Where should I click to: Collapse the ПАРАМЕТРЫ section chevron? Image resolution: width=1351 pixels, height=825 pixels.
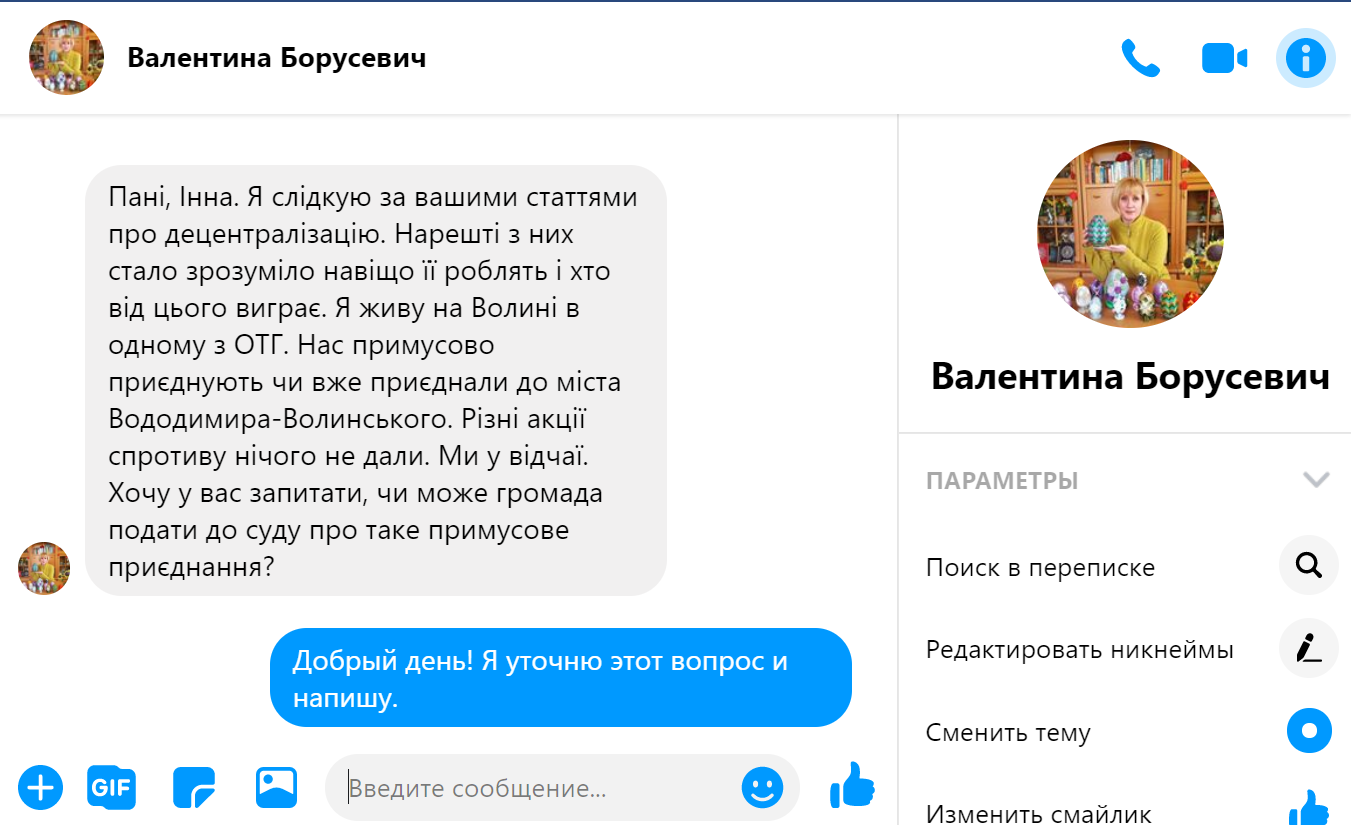1316,480
